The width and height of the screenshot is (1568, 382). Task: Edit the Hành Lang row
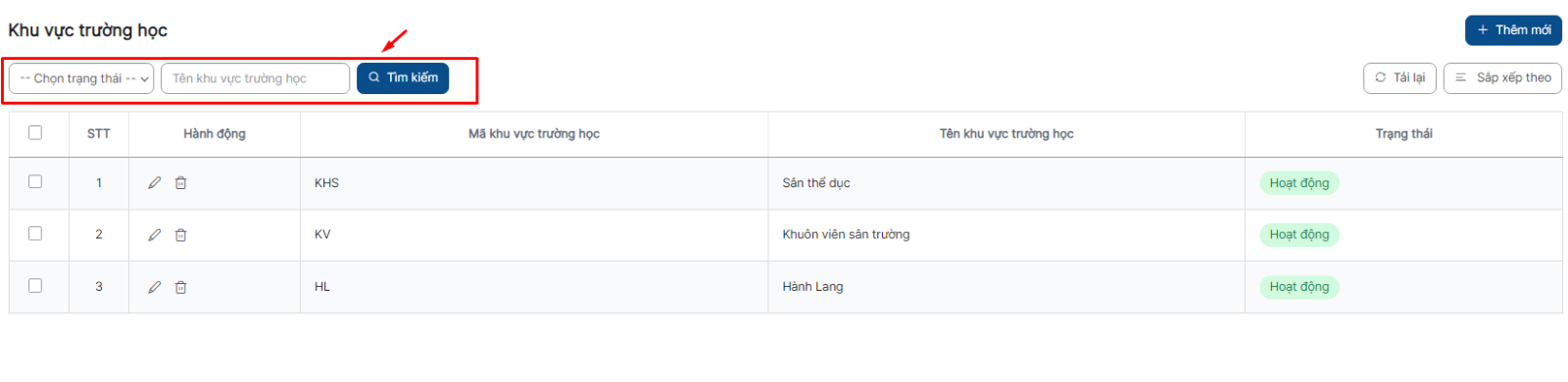tap(154, 287)
